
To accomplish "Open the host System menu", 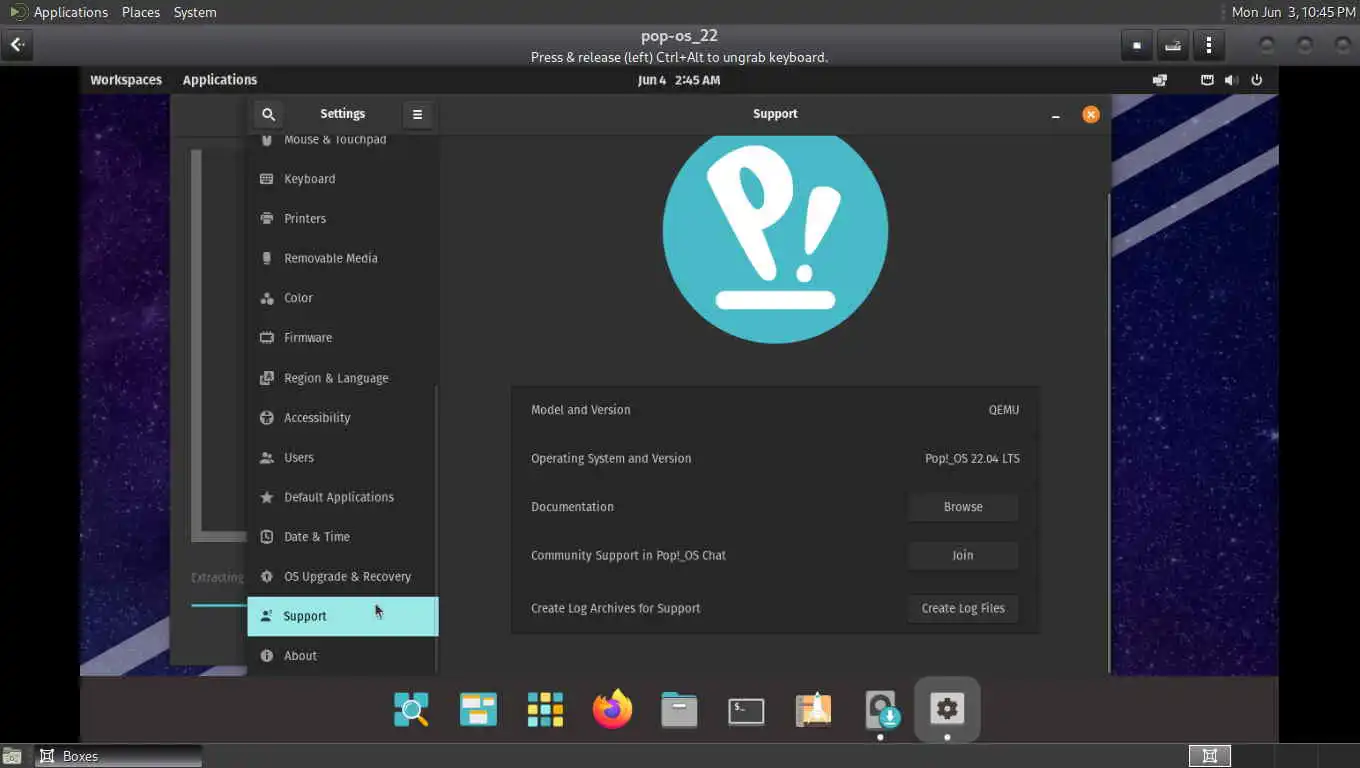I will coord(195,12).
